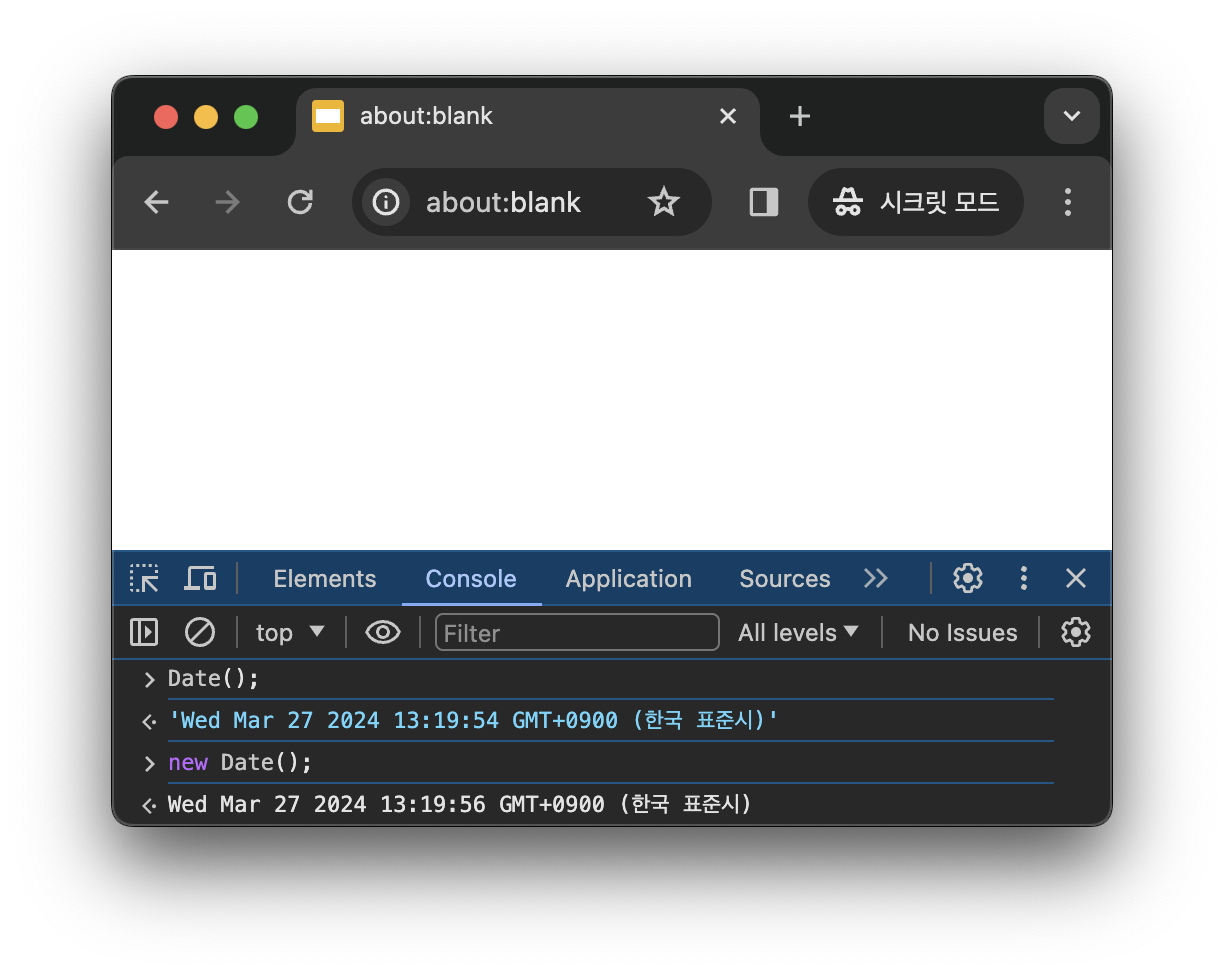This screenshot has height=974, width=1224.
Task: Click the browser back arrow
Action: pos(156,203)
